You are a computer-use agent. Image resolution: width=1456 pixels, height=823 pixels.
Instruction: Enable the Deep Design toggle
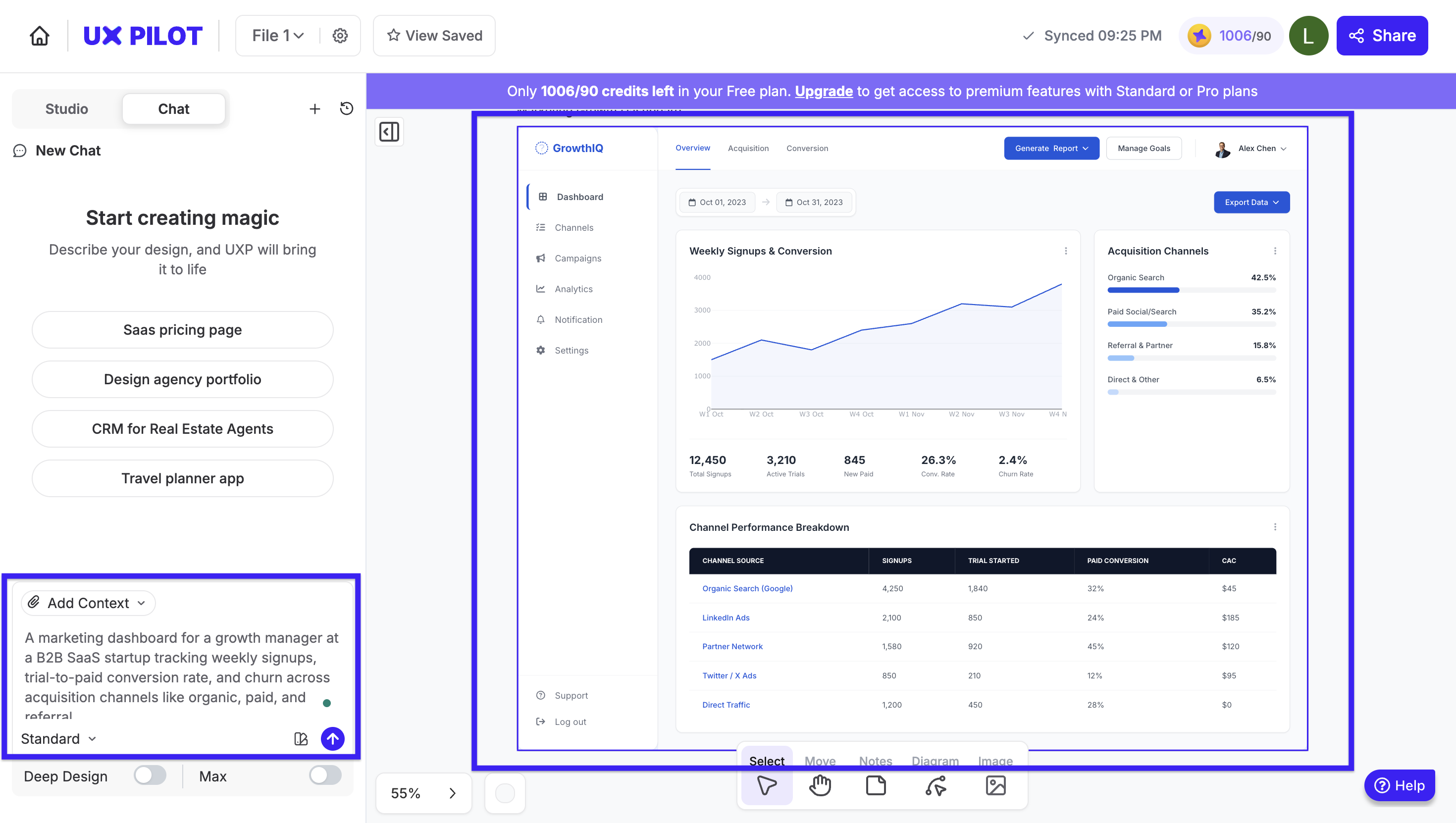(x=150, y=775)
